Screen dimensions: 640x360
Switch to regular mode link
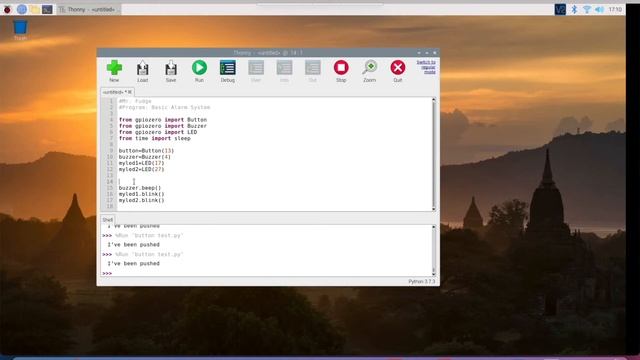tap(426, 67)
